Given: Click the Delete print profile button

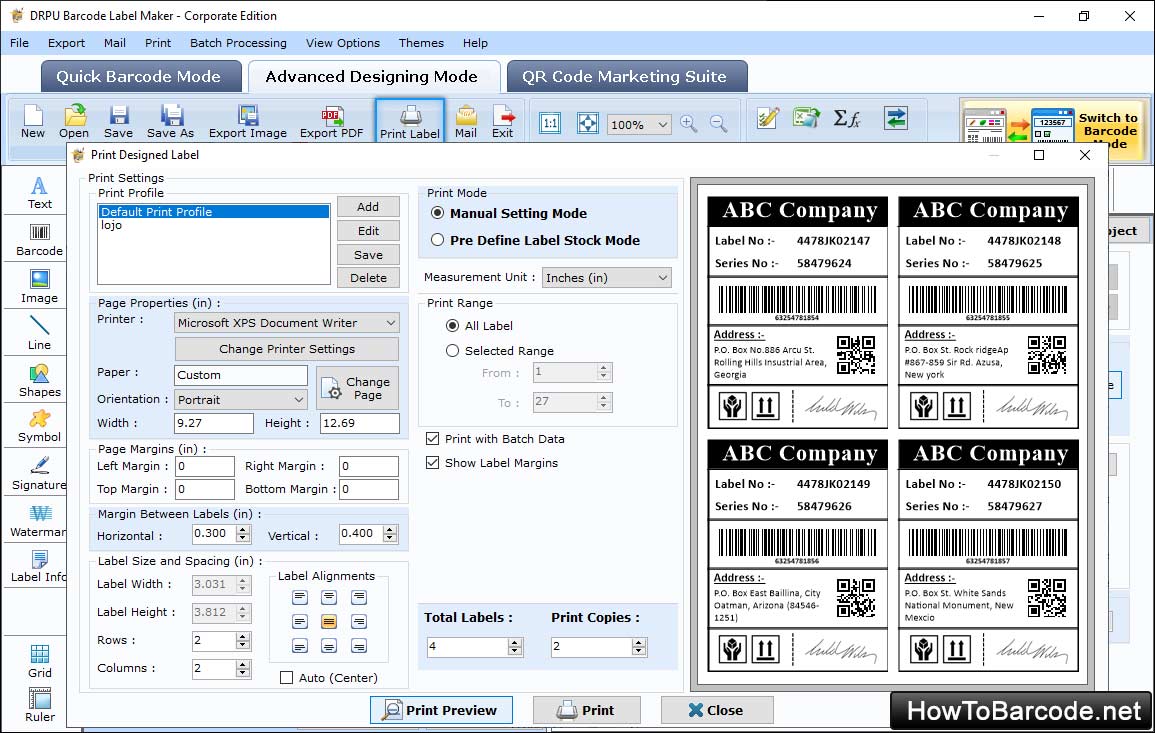Looking at the screenshot, I should tap(368, 278).
